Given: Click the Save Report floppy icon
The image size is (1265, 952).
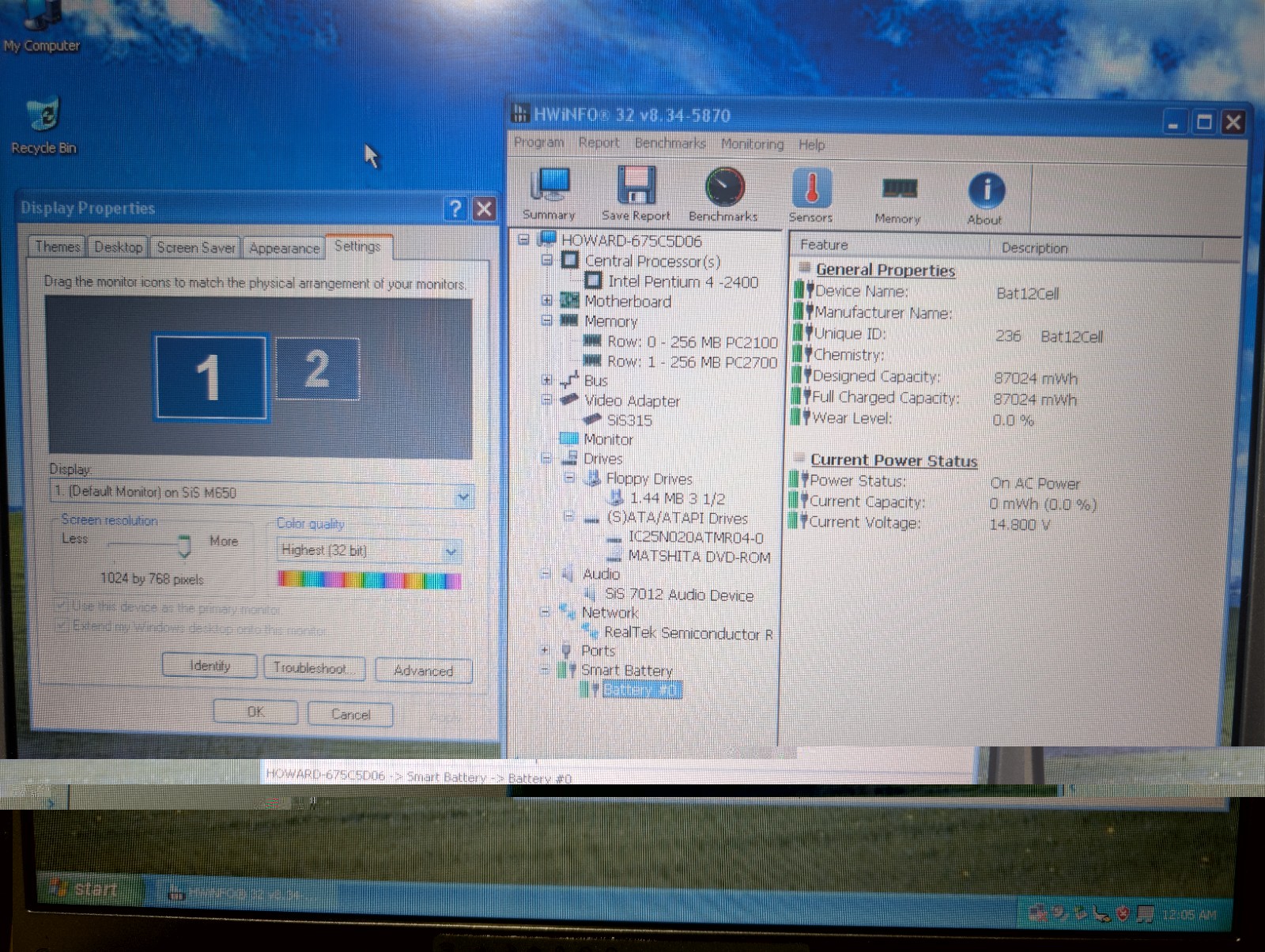Looking at the screenshot, I should click(636, 194).
